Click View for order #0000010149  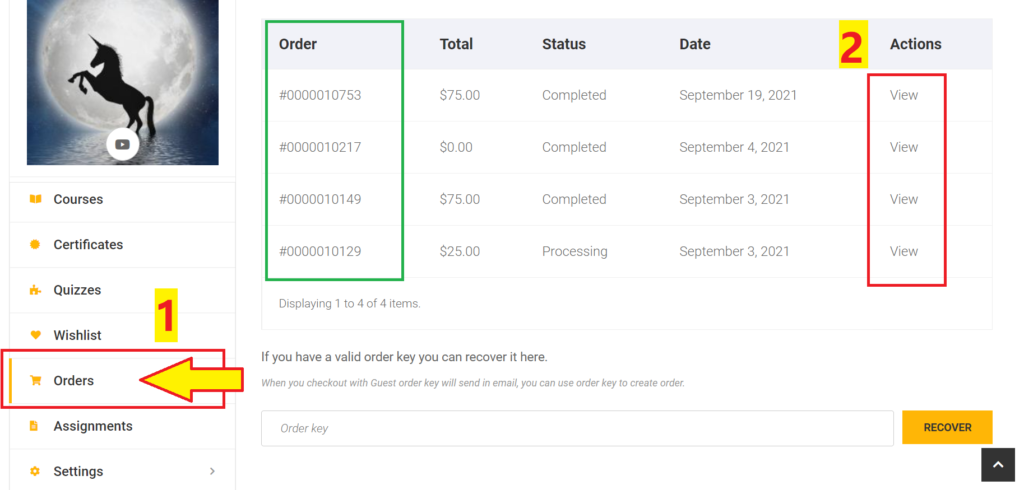tap(903, 199)
